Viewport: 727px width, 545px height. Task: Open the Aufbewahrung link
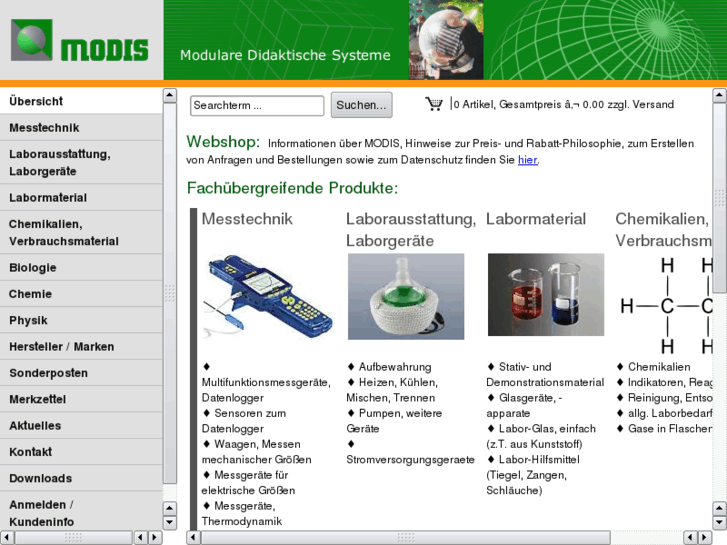click(x=395, y=367)
